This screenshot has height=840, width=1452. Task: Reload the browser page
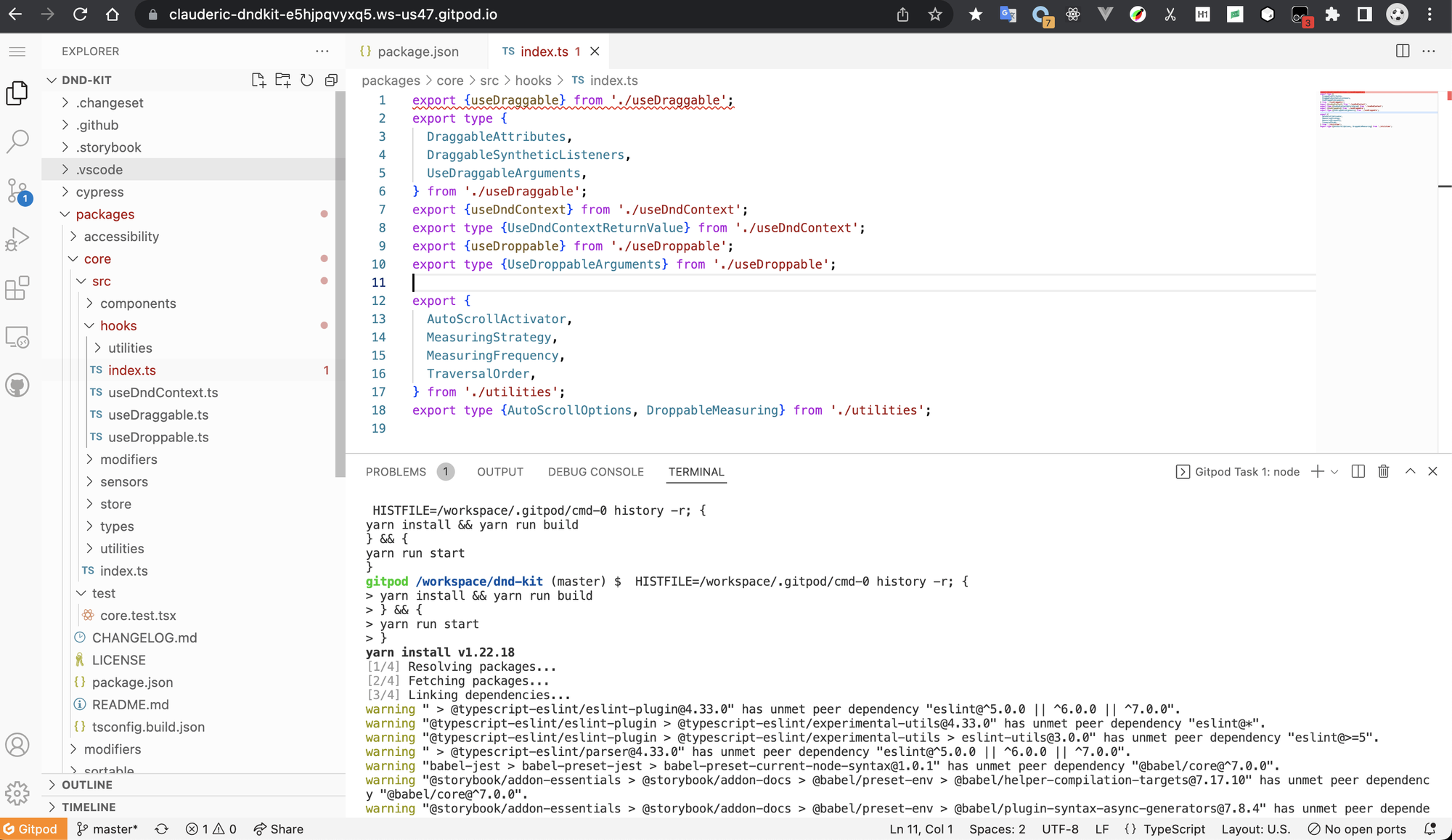tap(81, 15)
